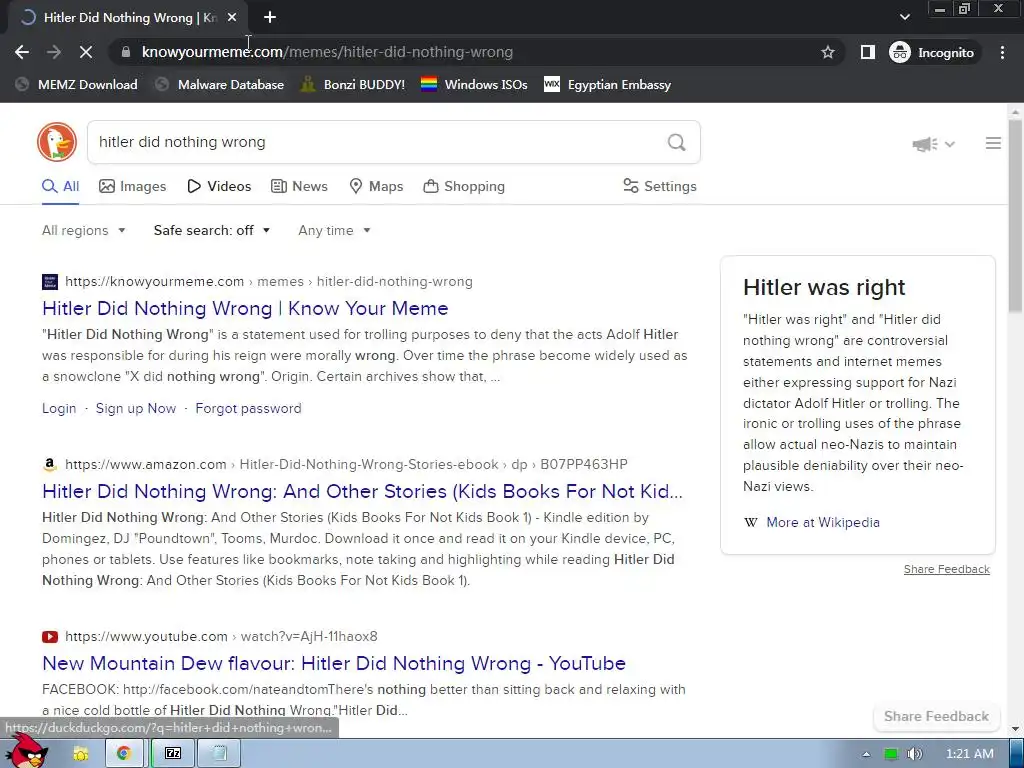
Task: Click Sign up Now sublink
Action: click(x=136, y=409)
